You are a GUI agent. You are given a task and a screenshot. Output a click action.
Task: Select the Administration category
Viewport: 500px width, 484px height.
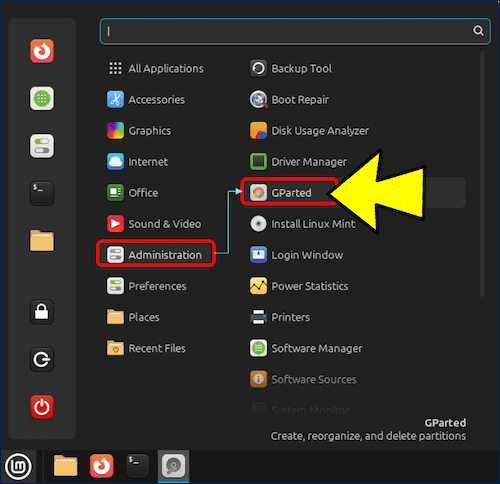pos(156,255)
